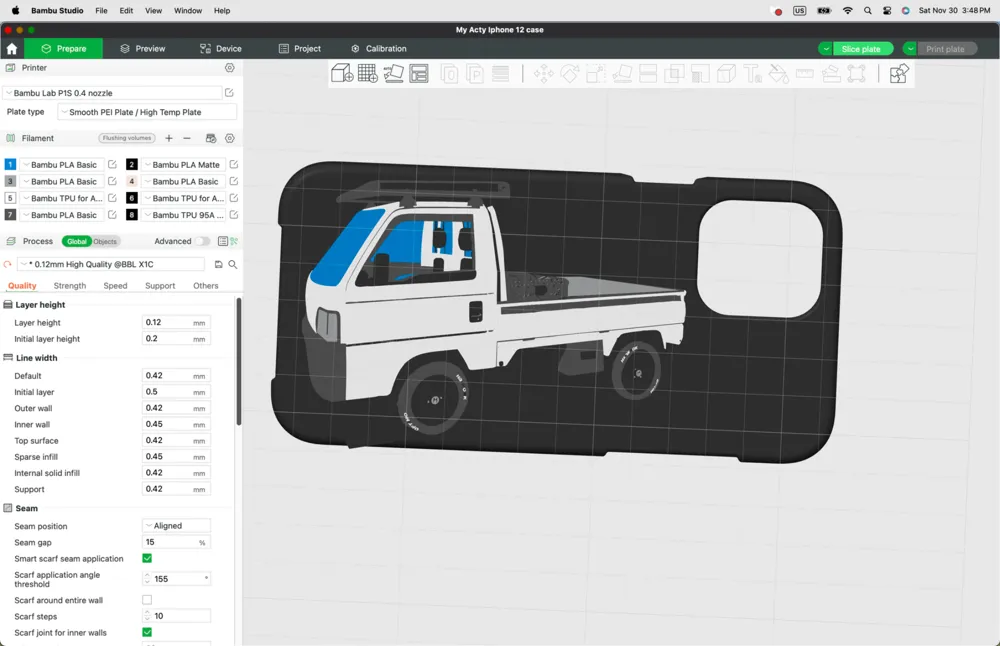Save the process preset disk icon
The image size is (1000, 646).
tap(219, 264)
